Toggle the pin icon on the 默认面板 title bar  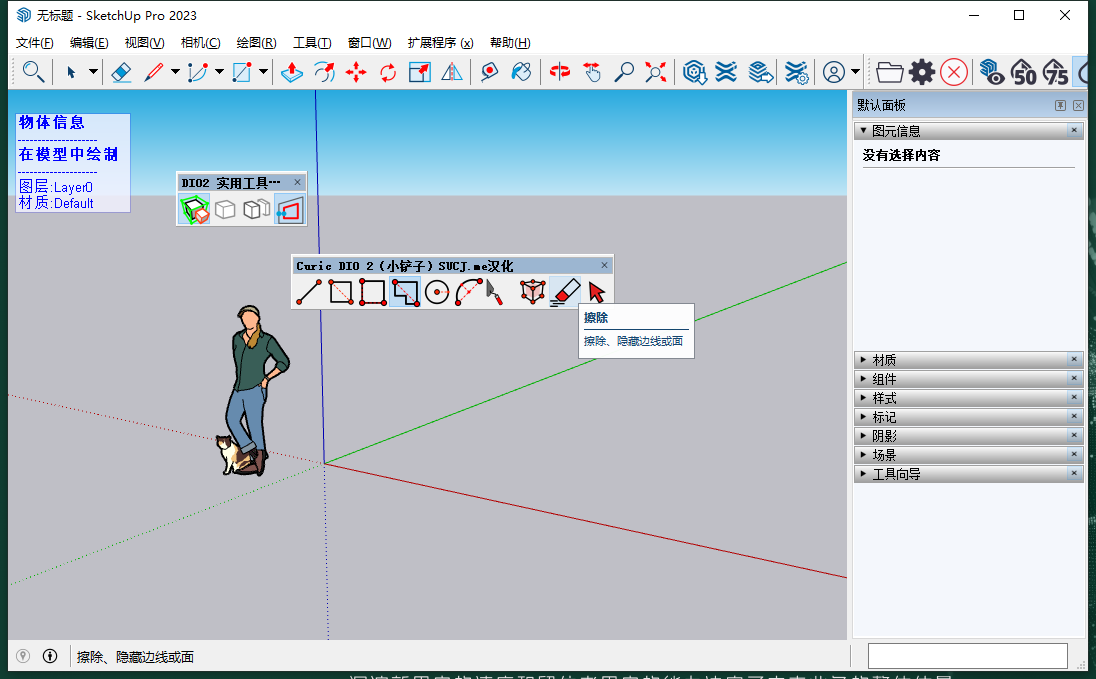click(x=1060, y=104)
